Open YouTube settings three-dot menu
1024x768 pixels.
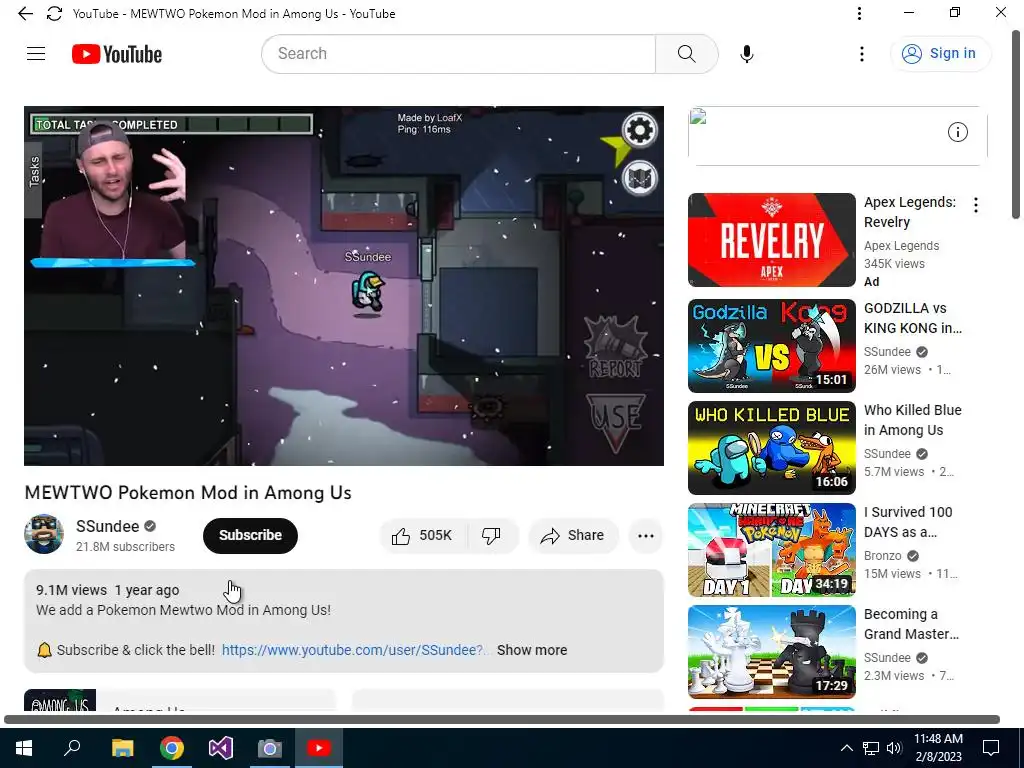coord(862,54)
